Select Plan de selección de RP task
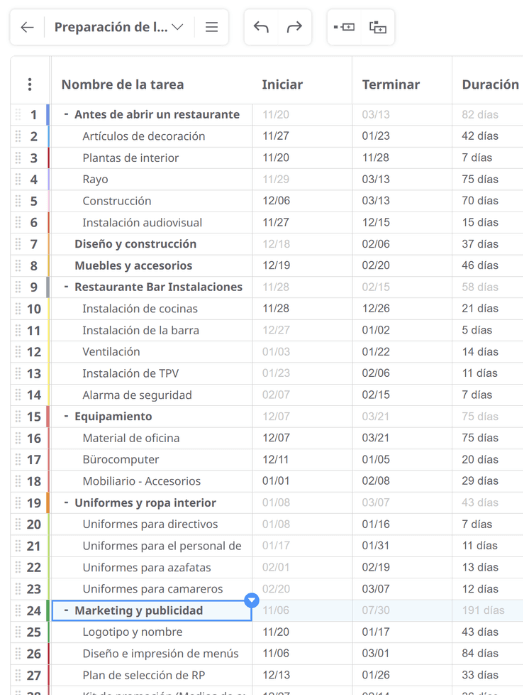 [144, 675]
